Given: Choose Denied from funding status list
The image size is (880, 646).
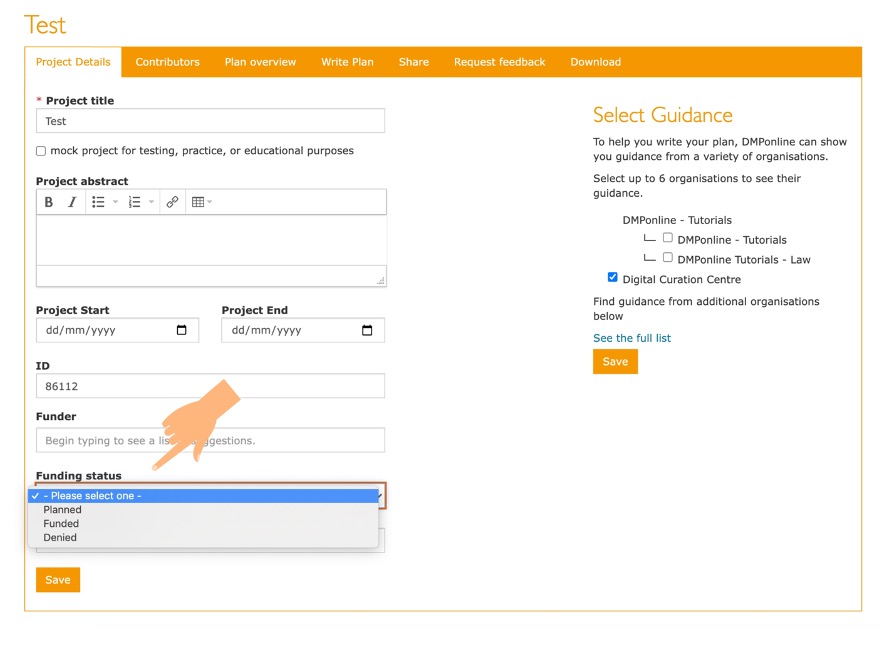Looking at the screenshot, I should click(60, 538).
